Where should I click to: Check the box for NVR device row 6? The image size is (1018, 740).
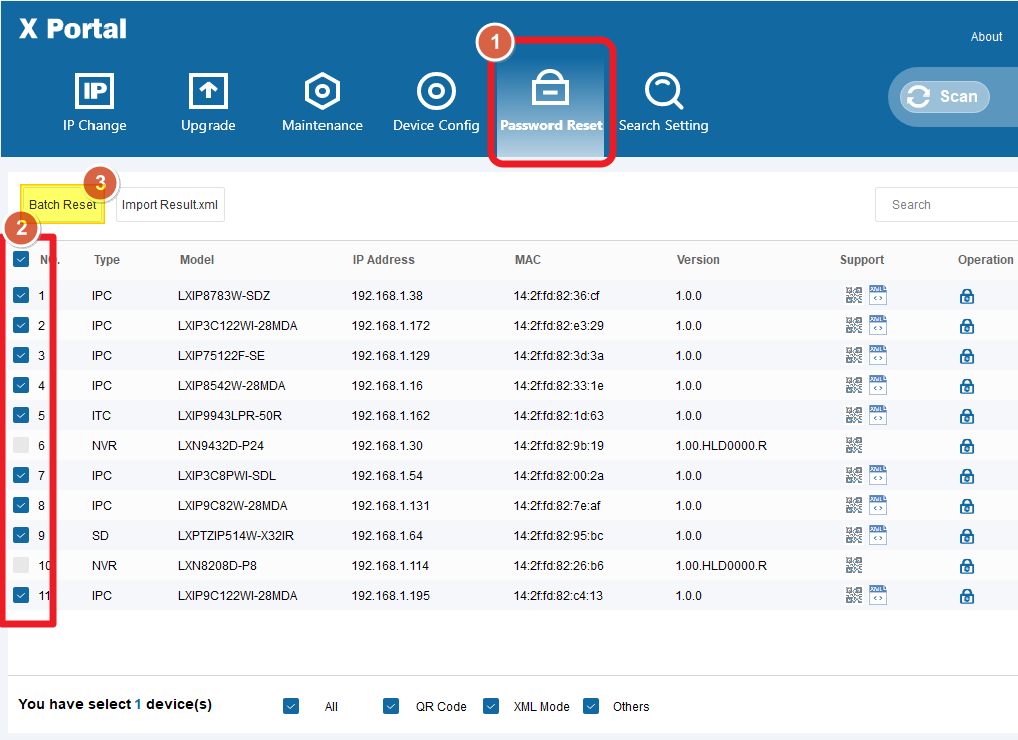click(x=21, y=446)
